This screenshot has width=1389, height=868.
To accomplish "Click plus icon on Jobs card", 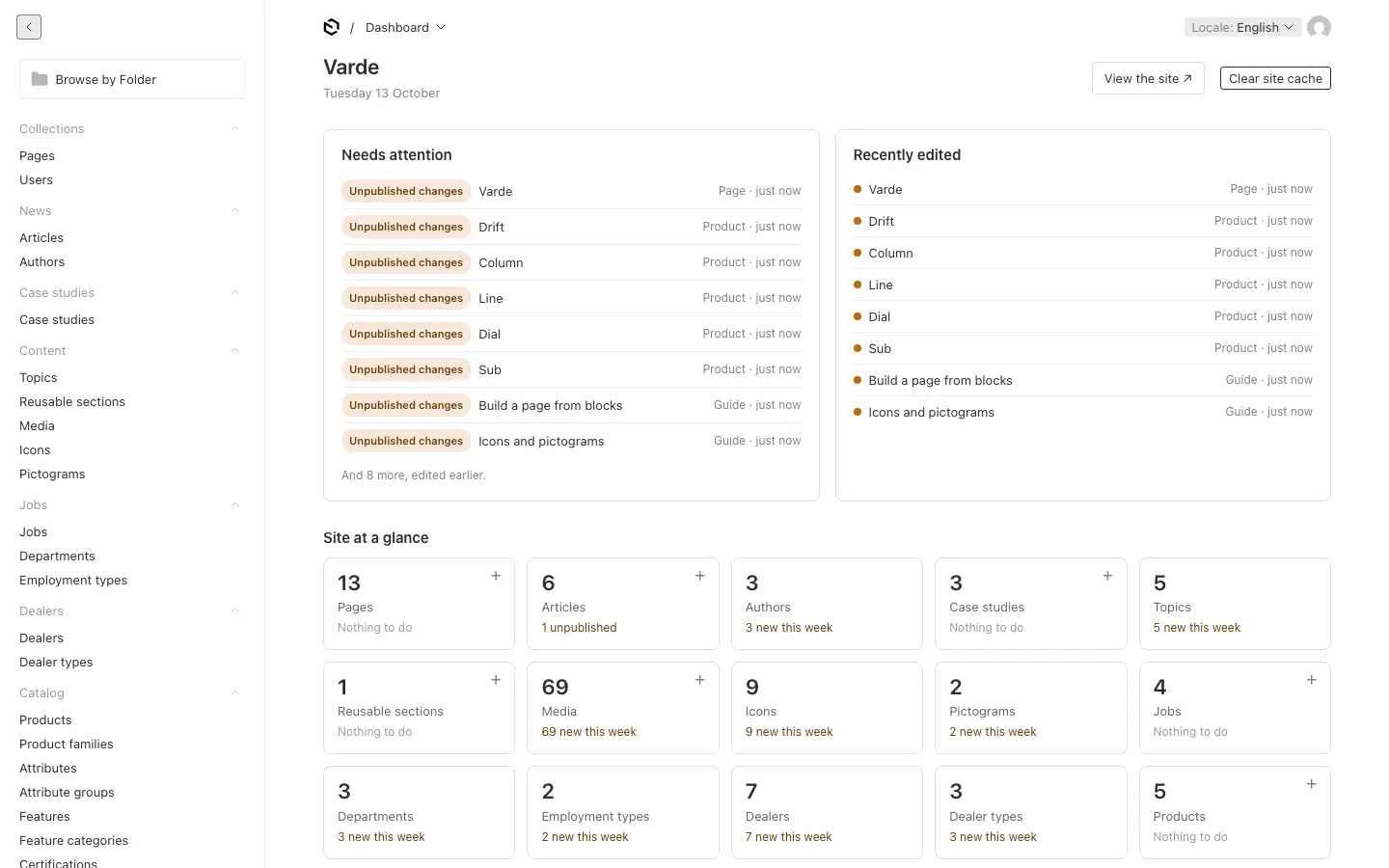I will point(1312,680).
